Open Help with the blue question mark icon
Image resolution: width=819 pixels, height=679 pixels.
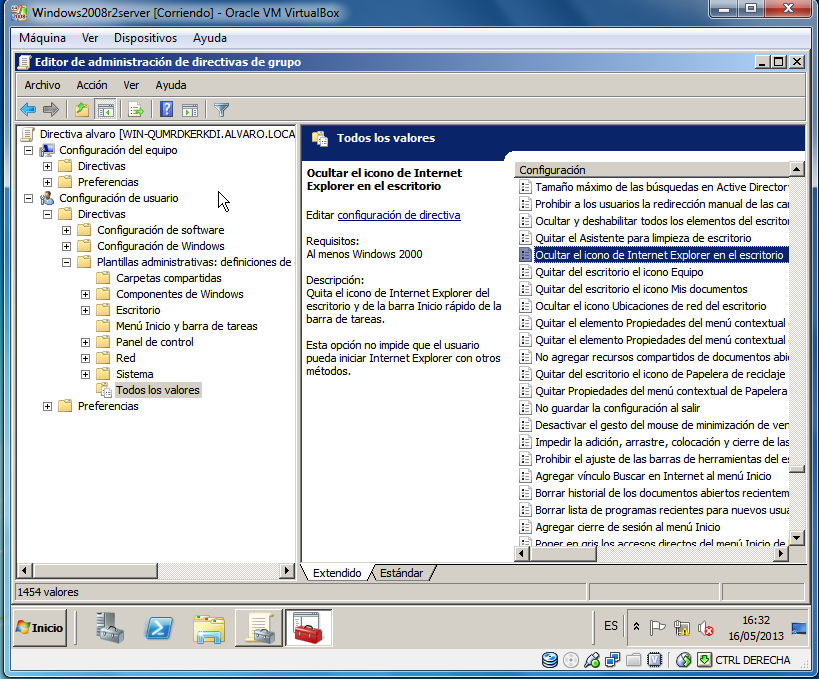(167, 110)
